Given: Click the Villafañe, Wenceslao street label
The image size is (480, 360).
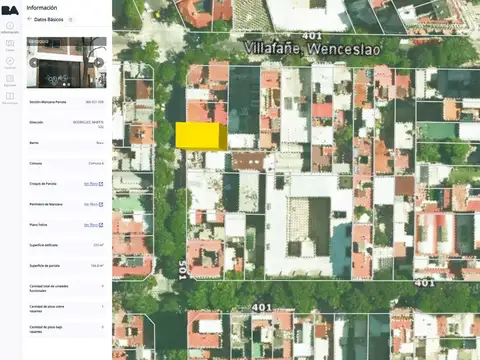Looking at the screenshot, I should (312, 49).
